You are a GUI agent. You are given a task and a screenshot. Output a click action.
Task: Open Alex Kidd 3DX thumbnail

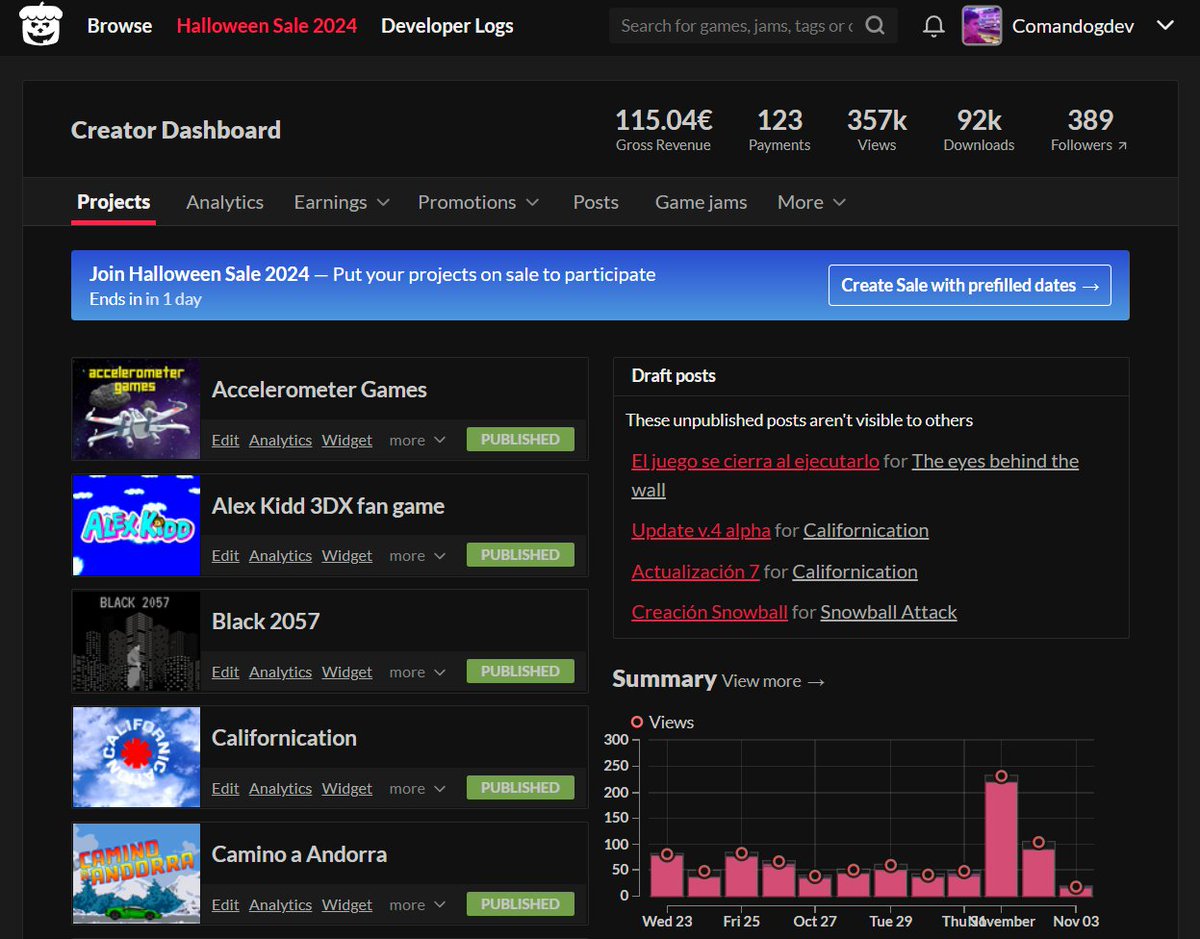(137, 525)
